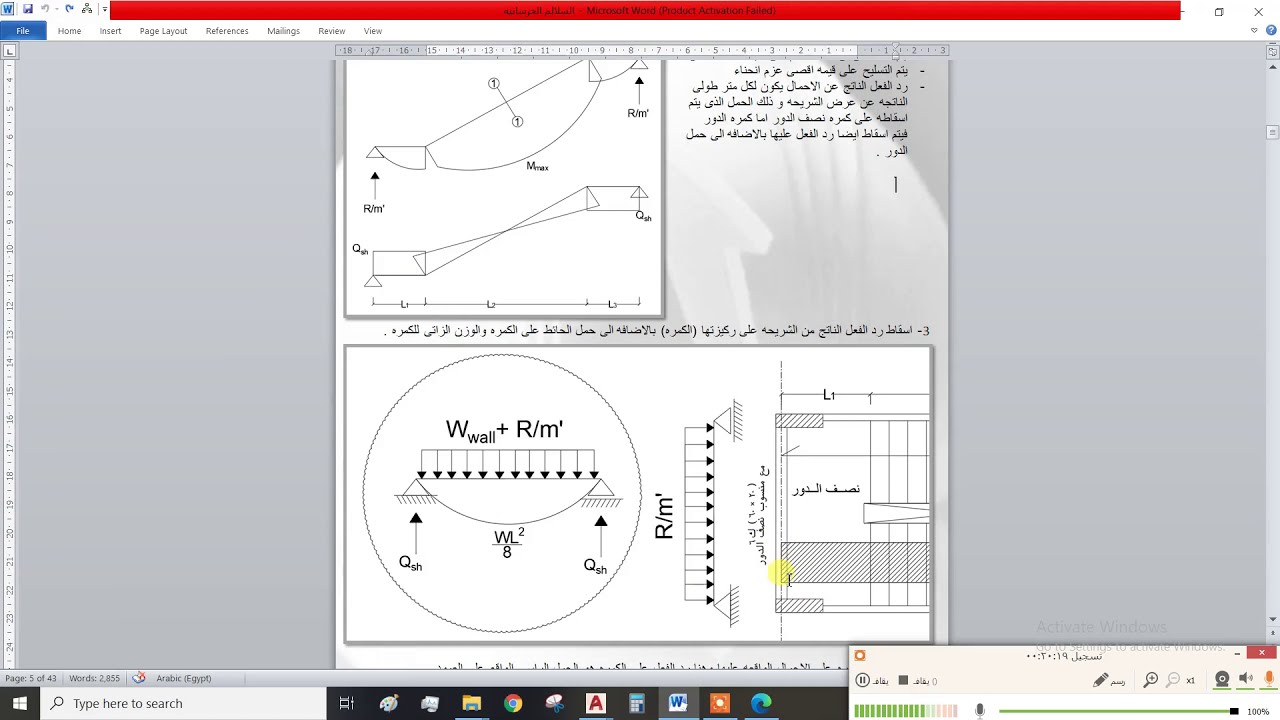
Task: Open the Review ribbon tab
Action: (331, 31)
